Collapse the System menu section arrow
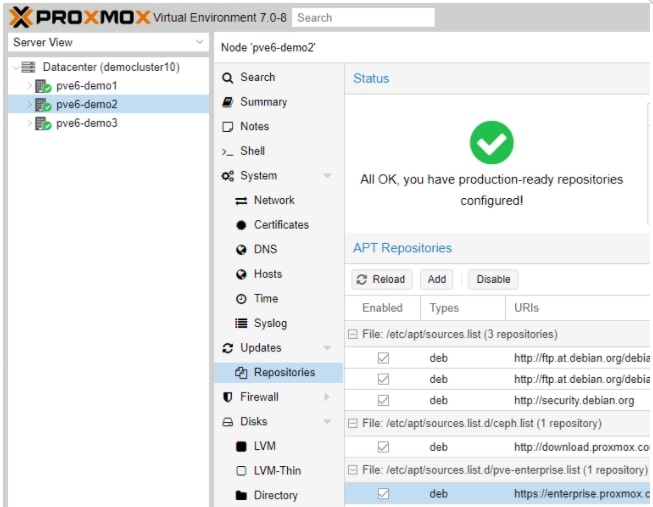Screen dimensions: 653x507 327,176
